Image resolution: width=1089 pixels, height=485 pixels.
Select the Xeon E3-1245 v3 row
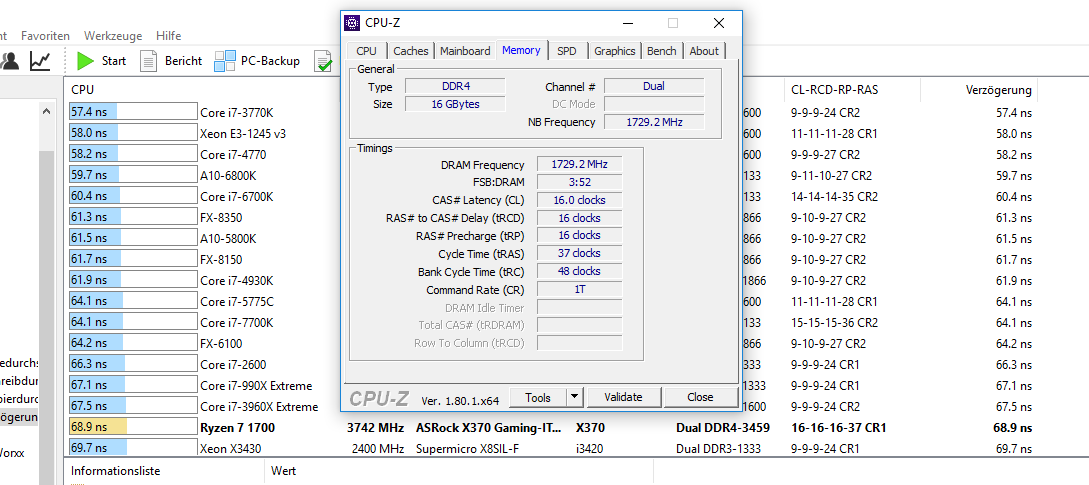[553, 133]
